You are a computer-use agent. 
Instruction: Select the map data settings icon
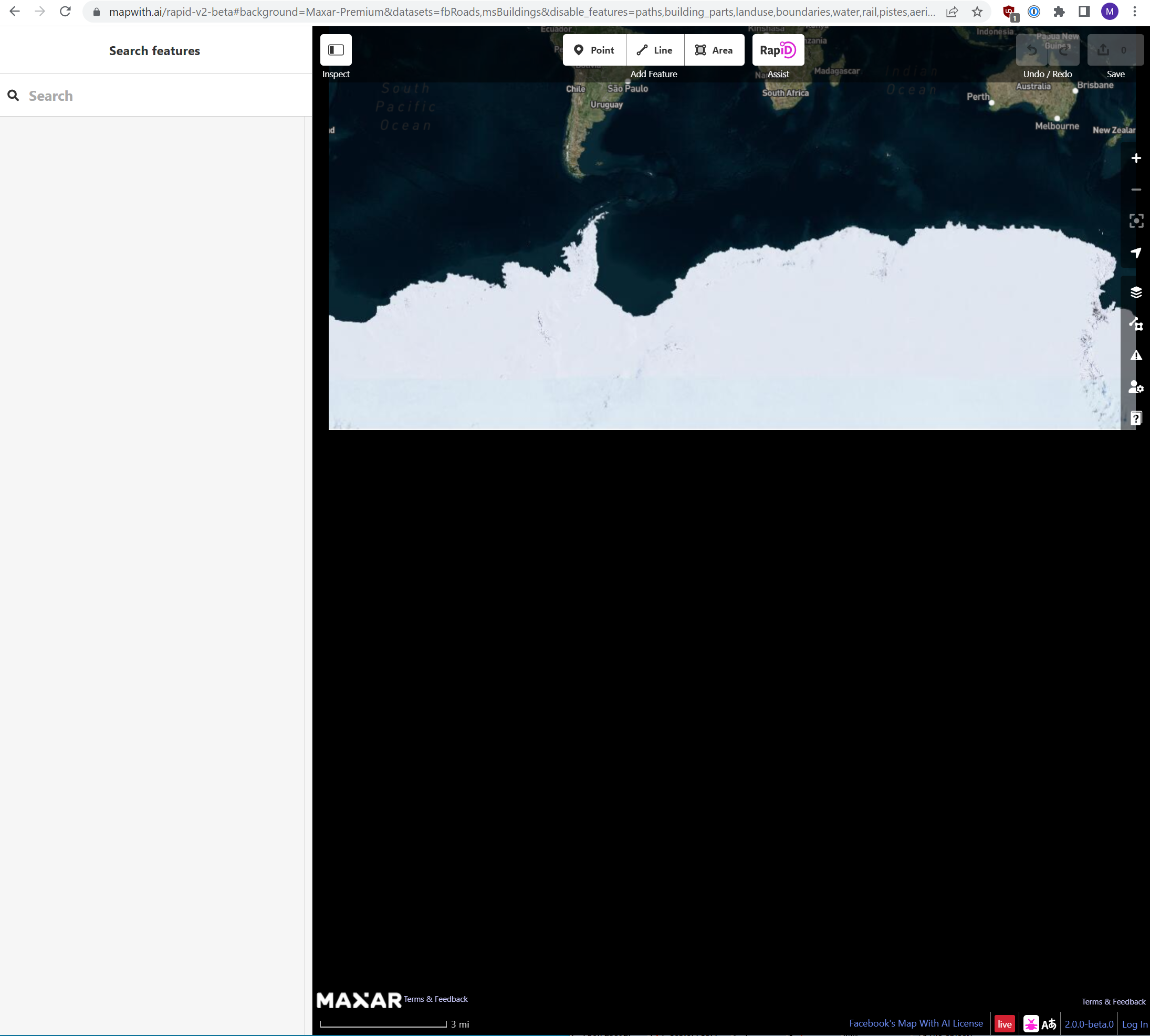coord(1136,325)
